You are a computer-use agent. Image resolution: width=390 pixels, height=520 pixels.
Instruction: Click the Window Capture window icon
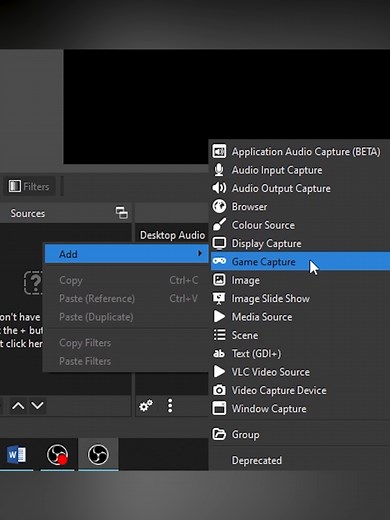[219, 408]
